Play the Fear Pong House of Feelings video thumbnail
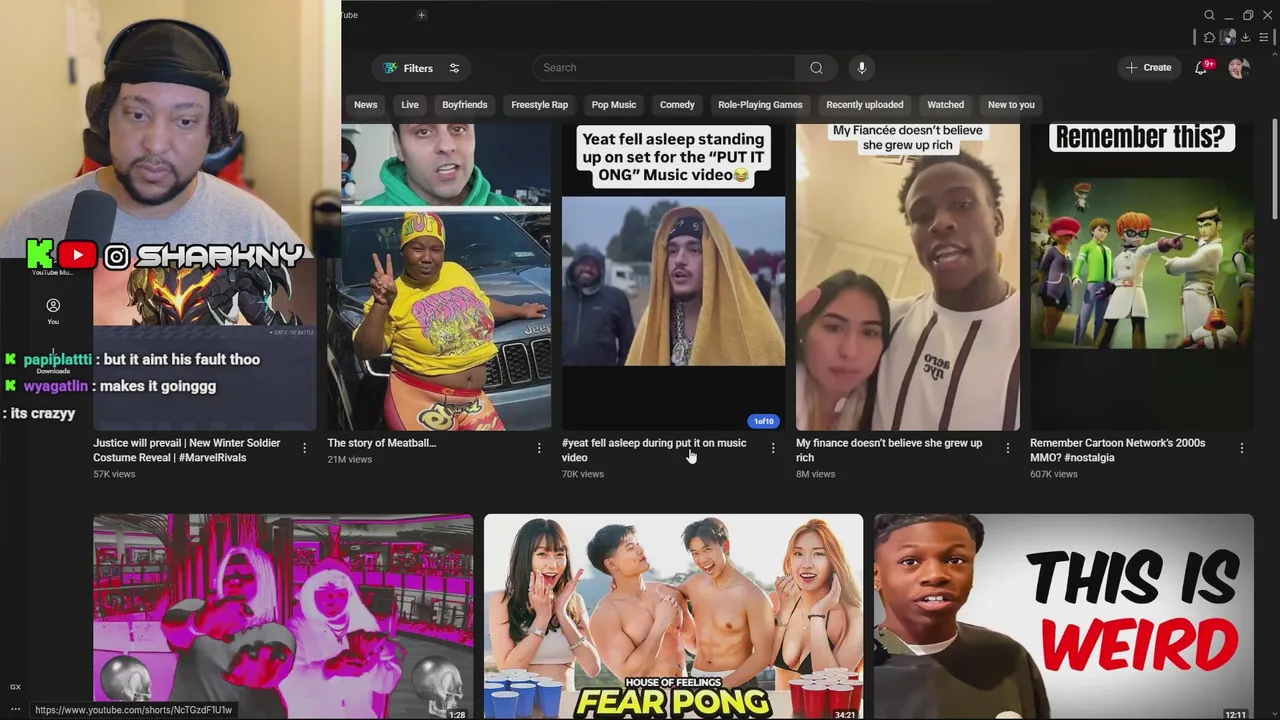 point(673,616)
